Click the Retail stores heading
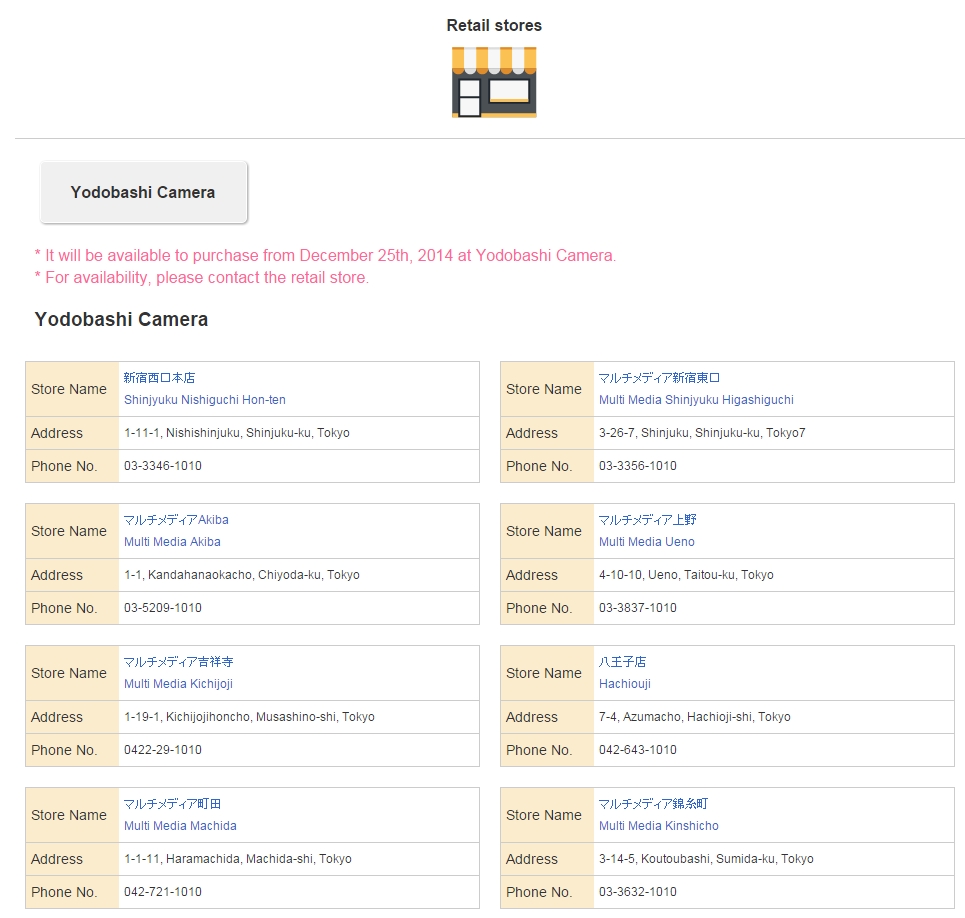965x918 pixels. pos(494,26)
